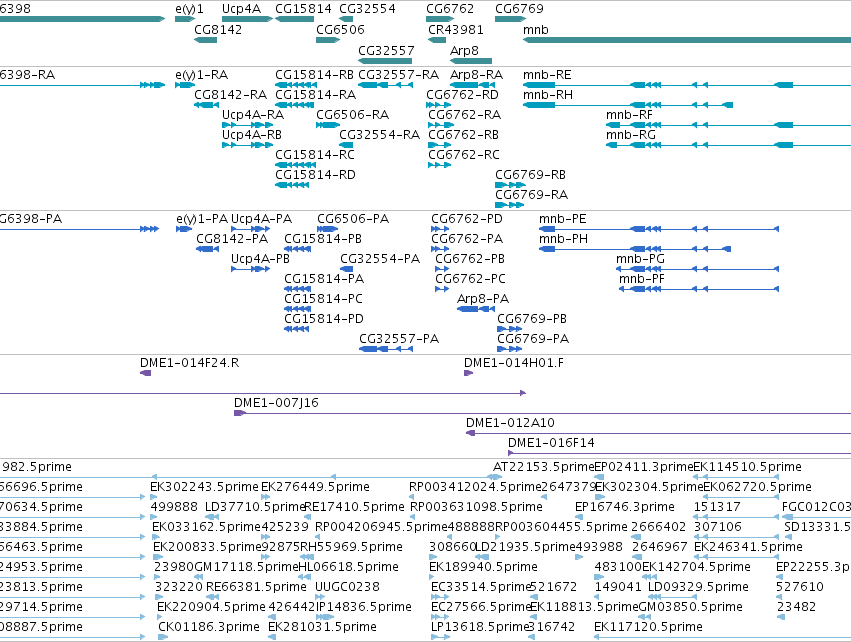Viewport: 851px width, 642px height.
Task: Select EST EK117120.5prime
Action: (648, 627)
